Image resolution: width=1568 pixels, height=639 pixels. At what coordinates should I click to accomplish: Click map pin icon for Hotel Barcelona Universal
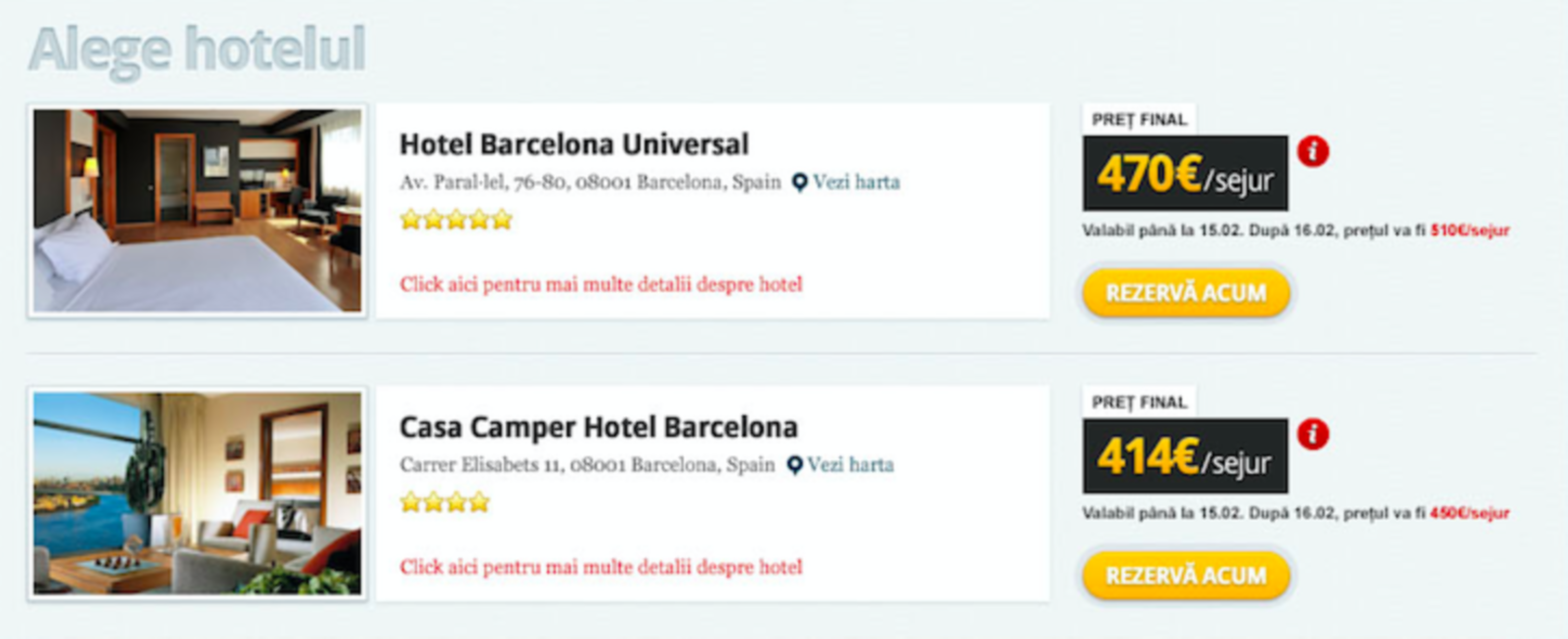799,182
